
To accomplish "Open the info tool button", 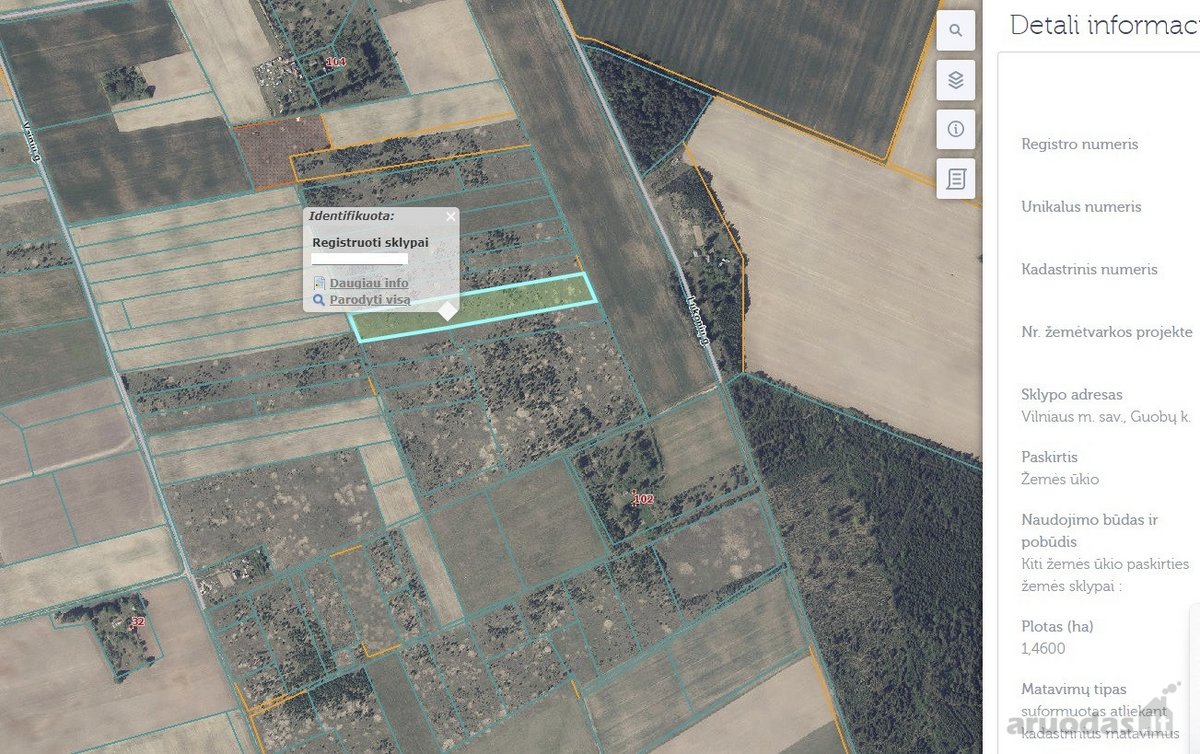I will point(956,129).
